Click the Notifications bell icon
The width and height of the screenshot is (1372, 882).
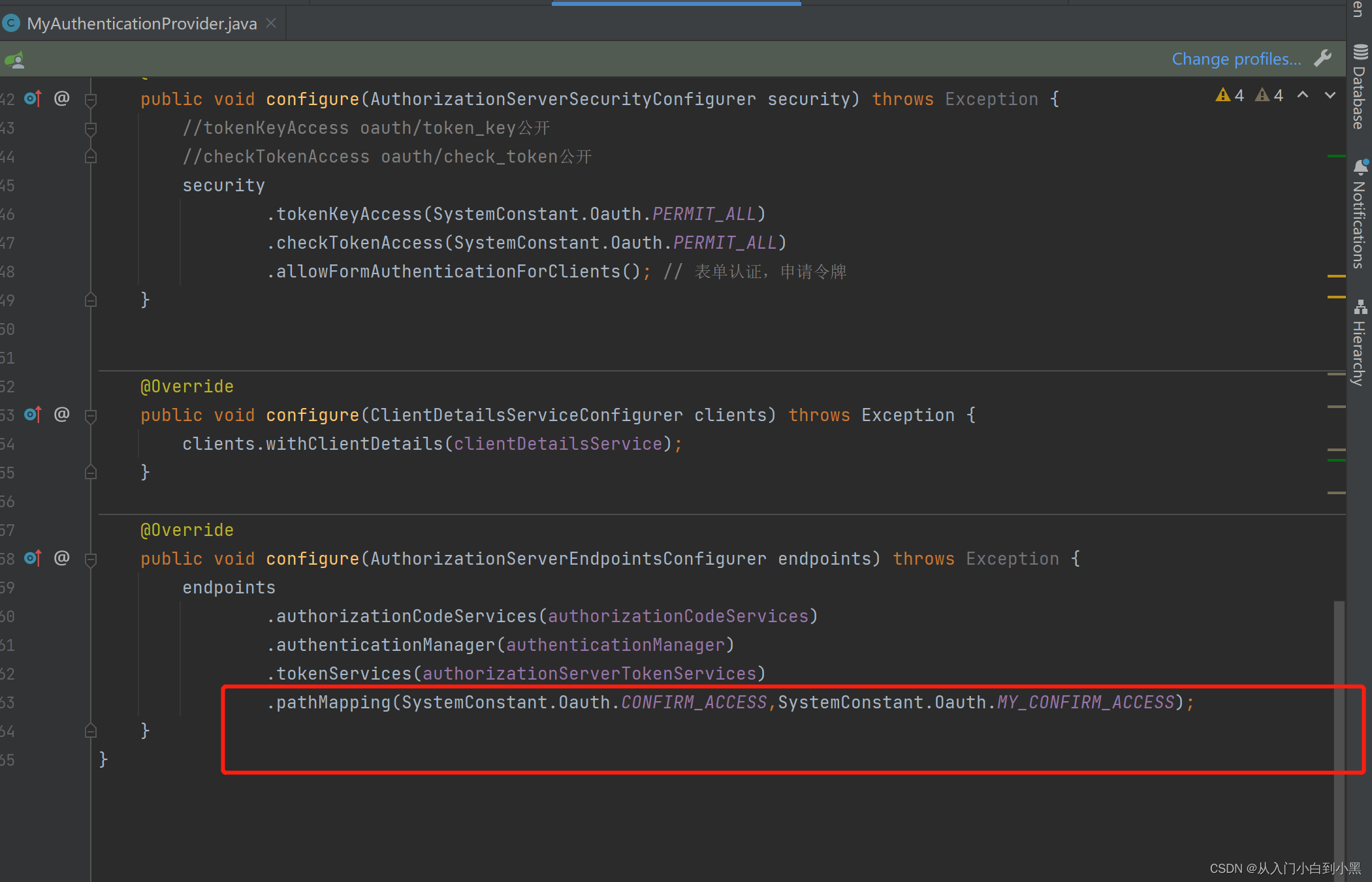[1361, 167]
